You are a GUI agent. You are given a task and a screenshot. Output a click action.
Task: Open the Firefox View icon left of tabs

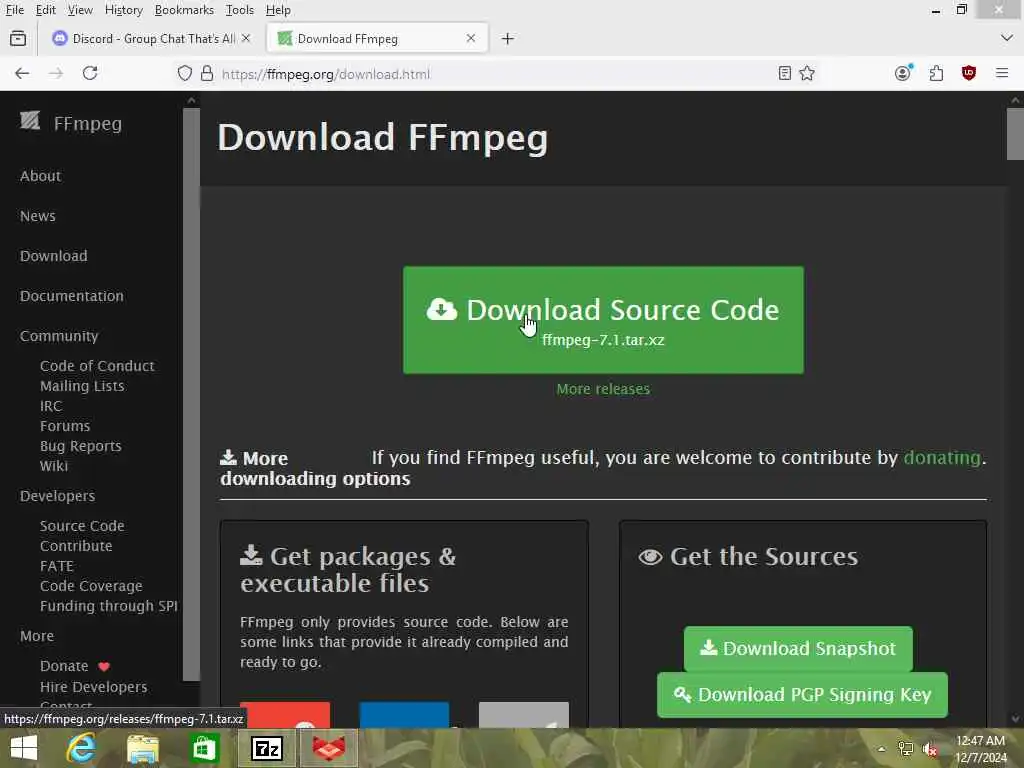(18, 39)
